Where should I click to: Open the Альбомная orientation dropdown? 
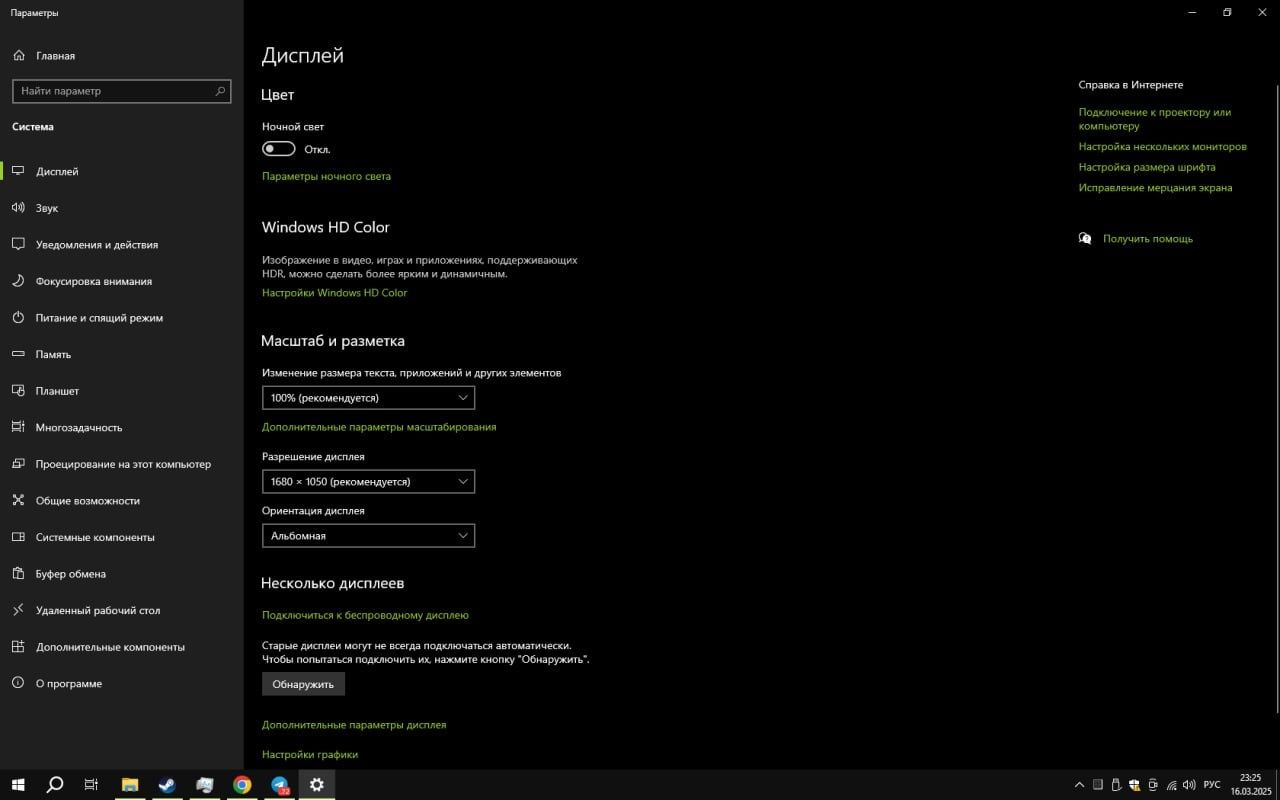pos(368,536)
